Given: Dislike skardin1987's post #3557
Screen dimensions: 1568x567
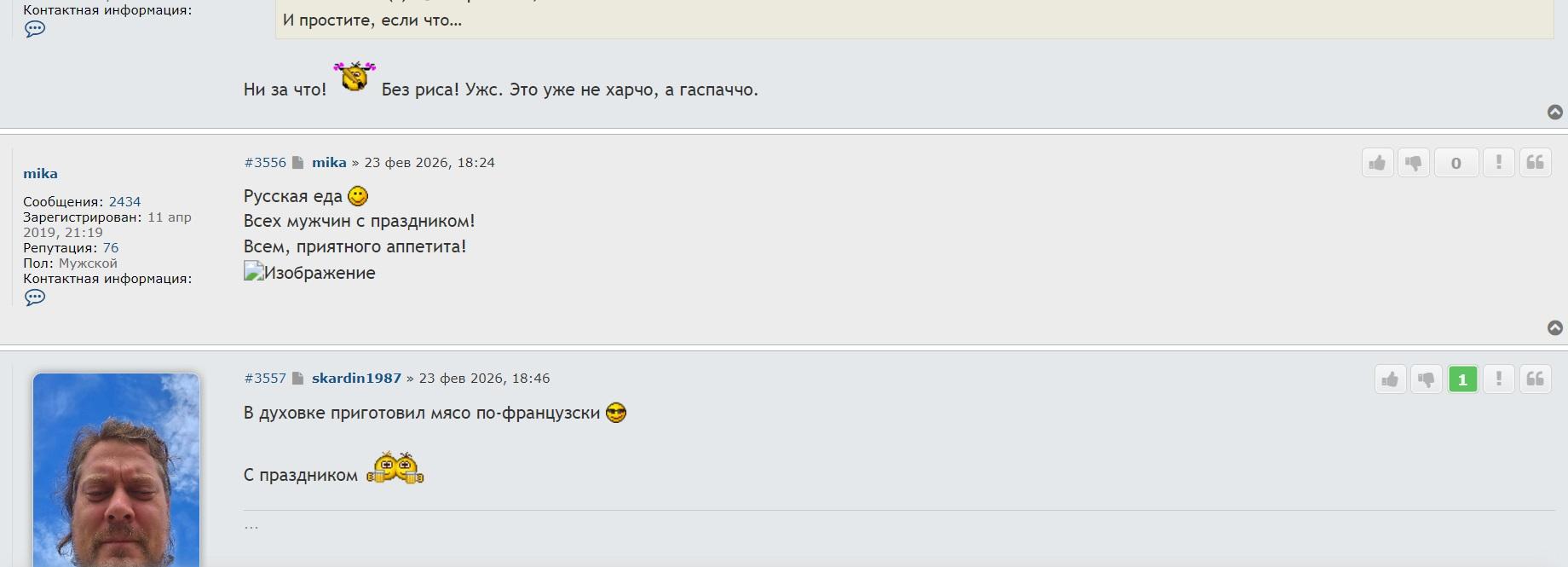Looking at the screenshot, I should pos(1426,379).
